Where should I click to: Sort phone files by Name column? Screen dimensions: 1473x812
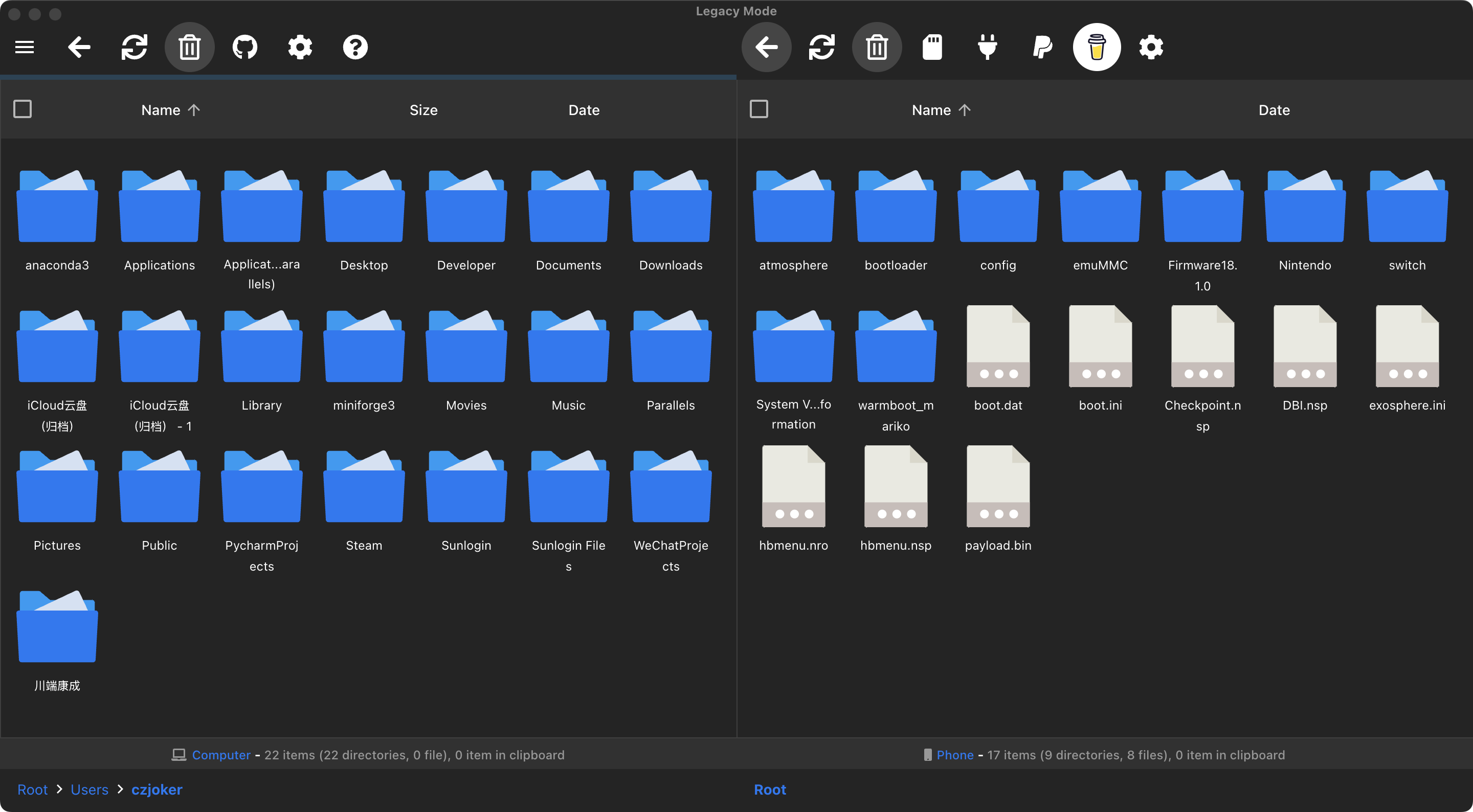931,110
